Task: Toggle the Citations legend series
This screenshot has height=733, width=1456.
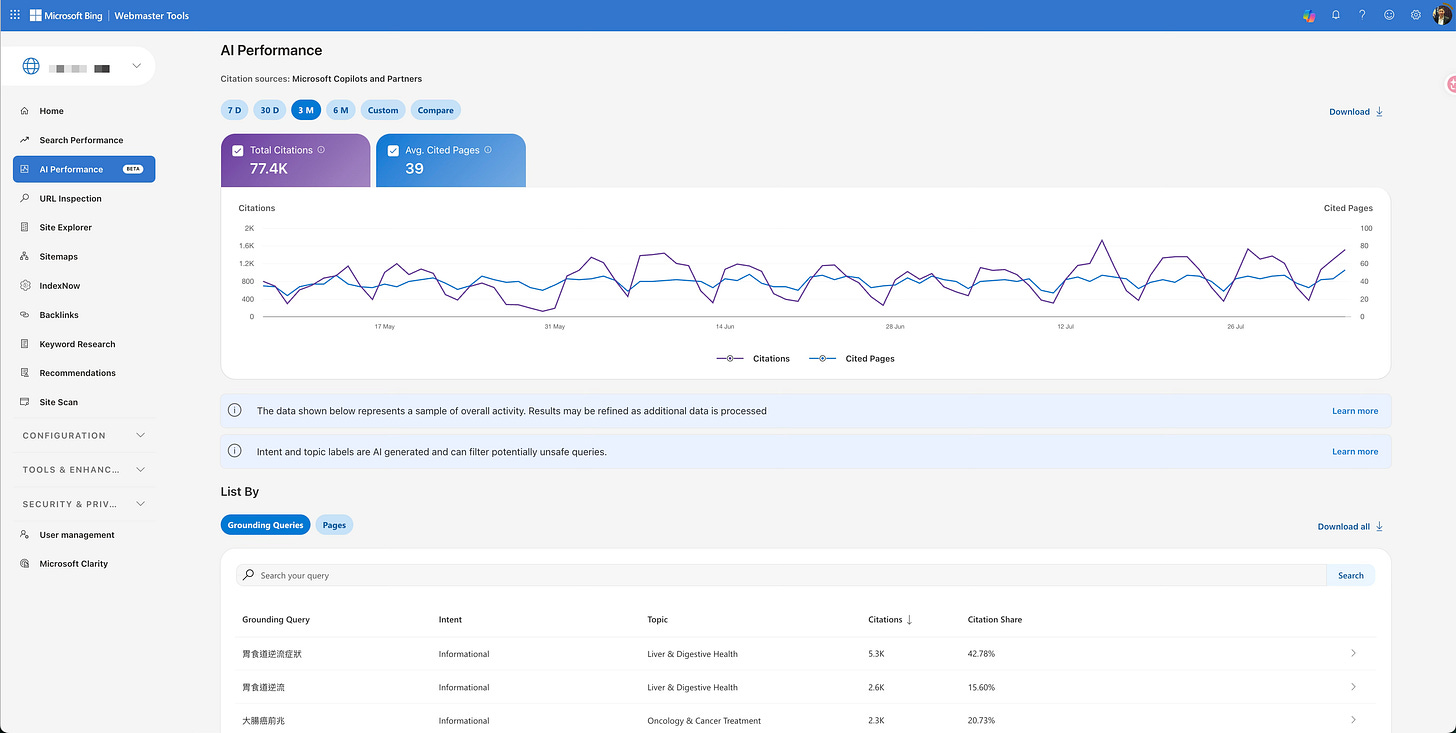Action: tap(753, 358)
